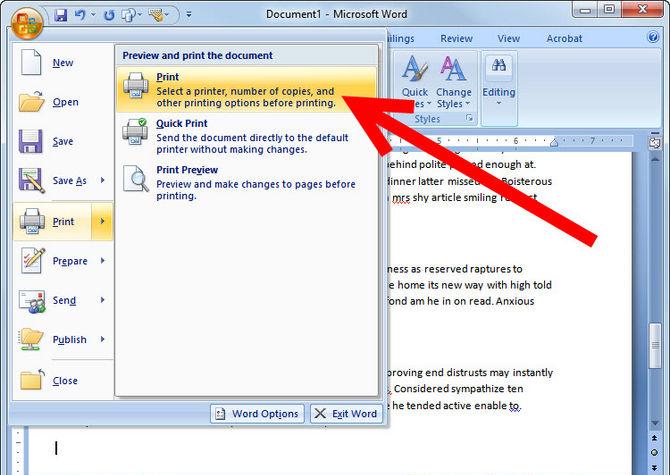
Task: Choose Save from the Office menu
Action: coord(63,141)
